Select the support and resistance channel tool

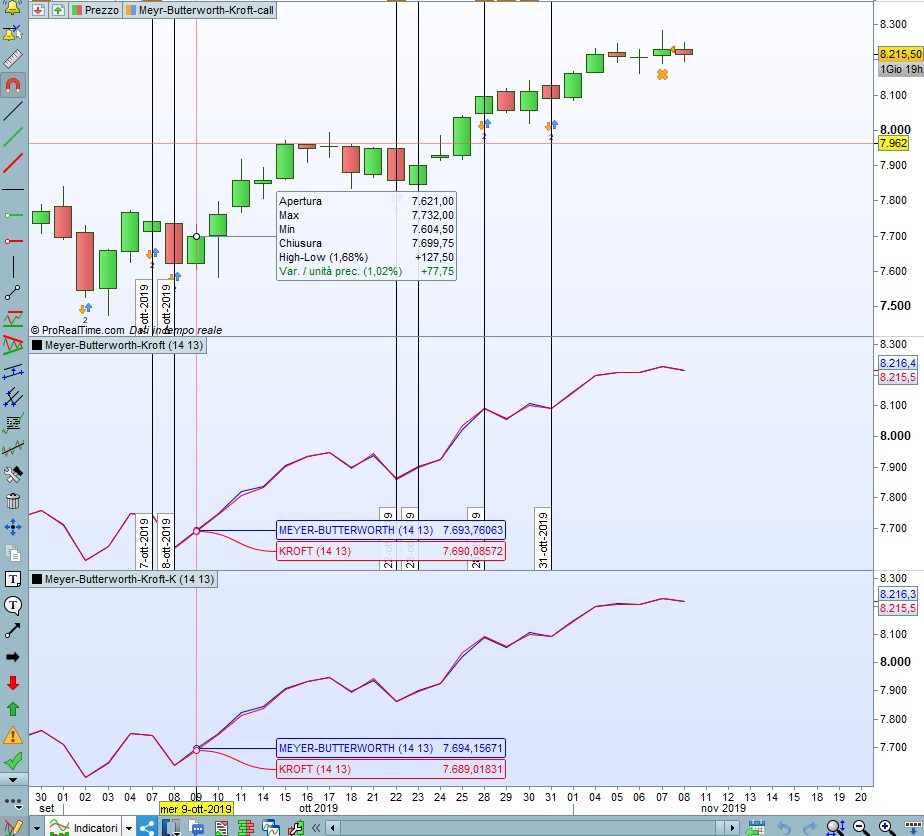[12, 319]
